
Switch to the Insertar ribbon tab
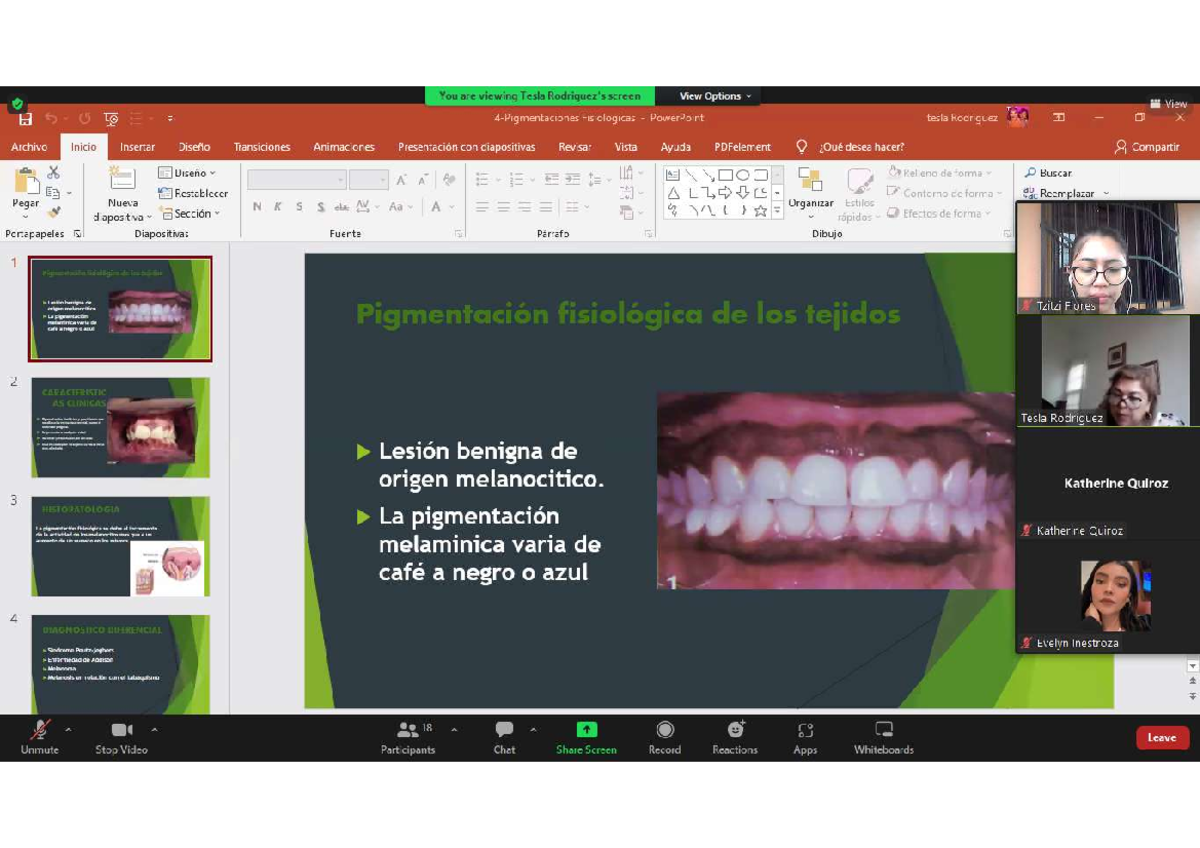(x=137, y=146)
